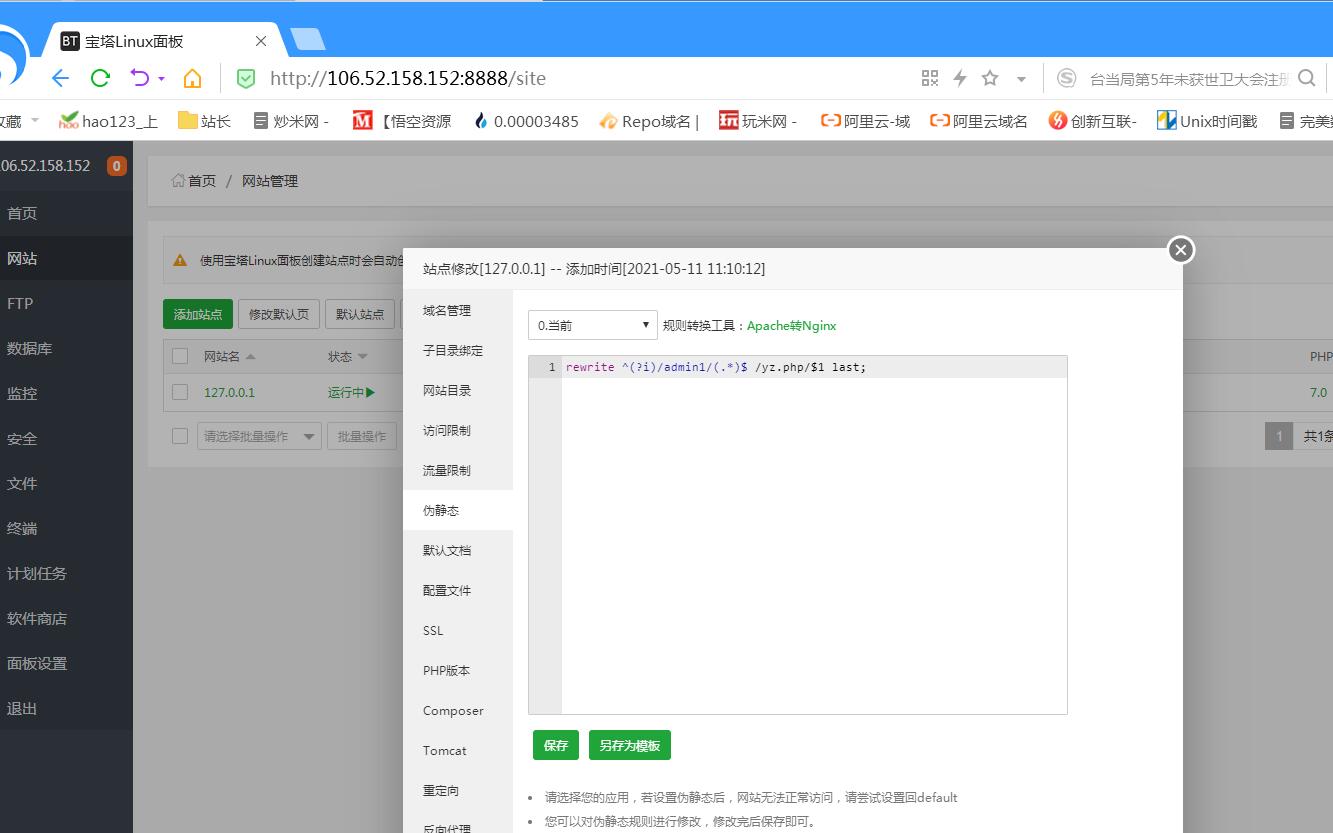The width and height of the screenshot is (1333, 833).
Task: Tick the checkbox for site 127.0.0.1
Action: pos(180,392)
